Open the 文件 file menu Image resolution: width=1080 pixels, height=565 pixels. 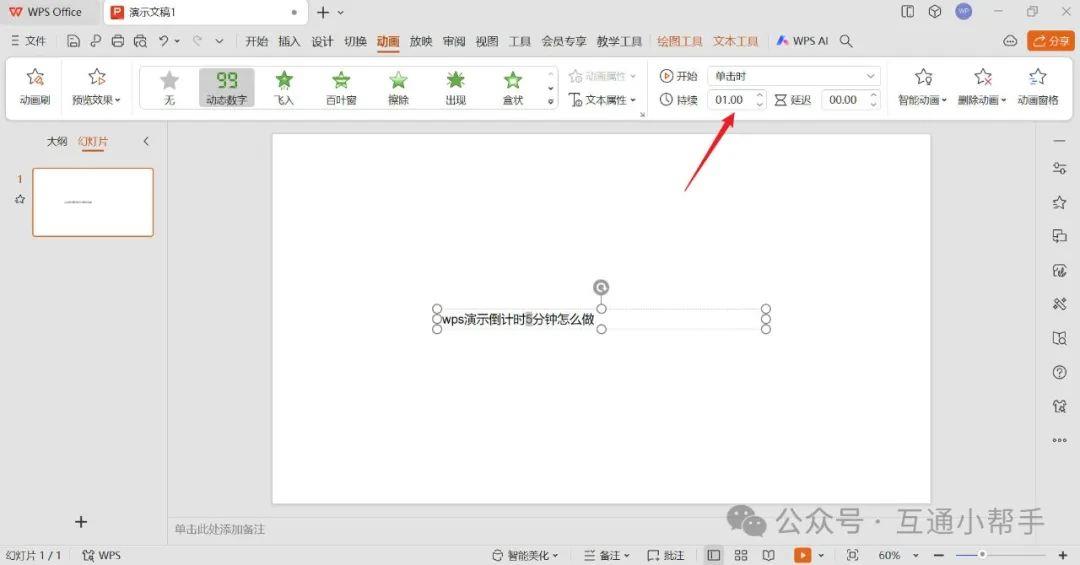click(28, 41)
